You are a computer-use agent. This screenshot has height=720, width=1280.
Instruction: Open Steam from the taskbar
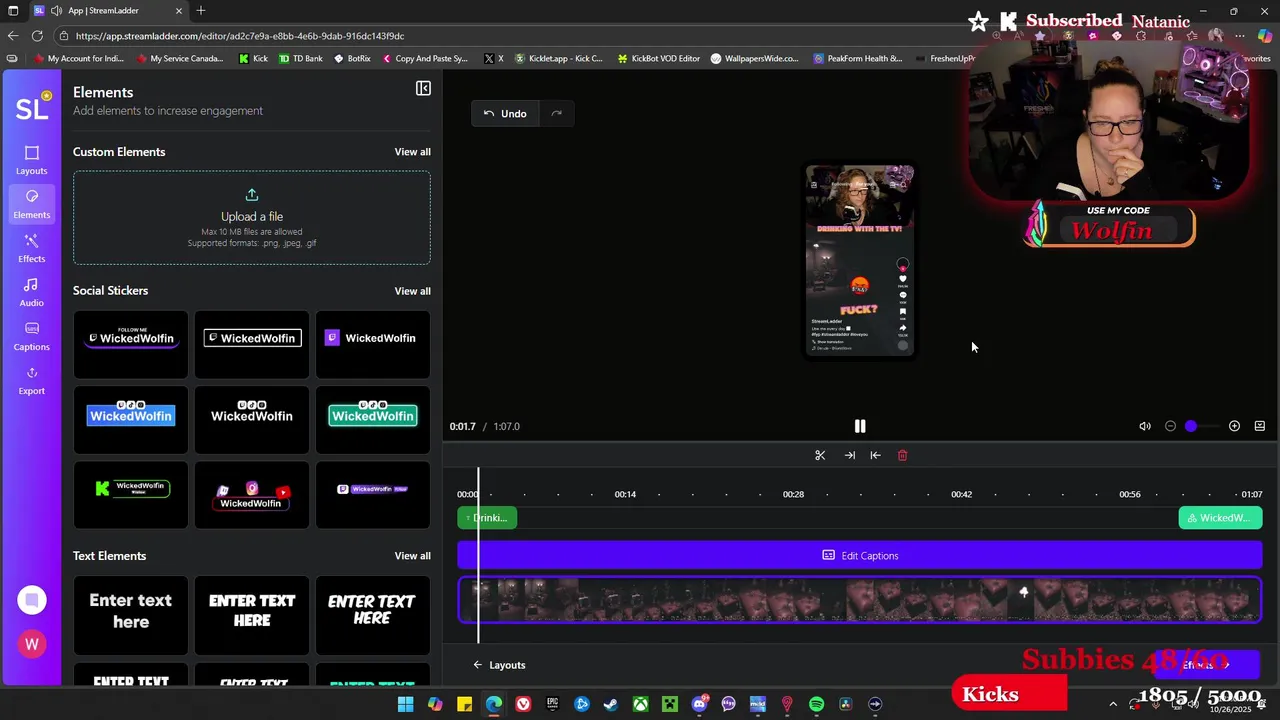click(x=611, y=704)
